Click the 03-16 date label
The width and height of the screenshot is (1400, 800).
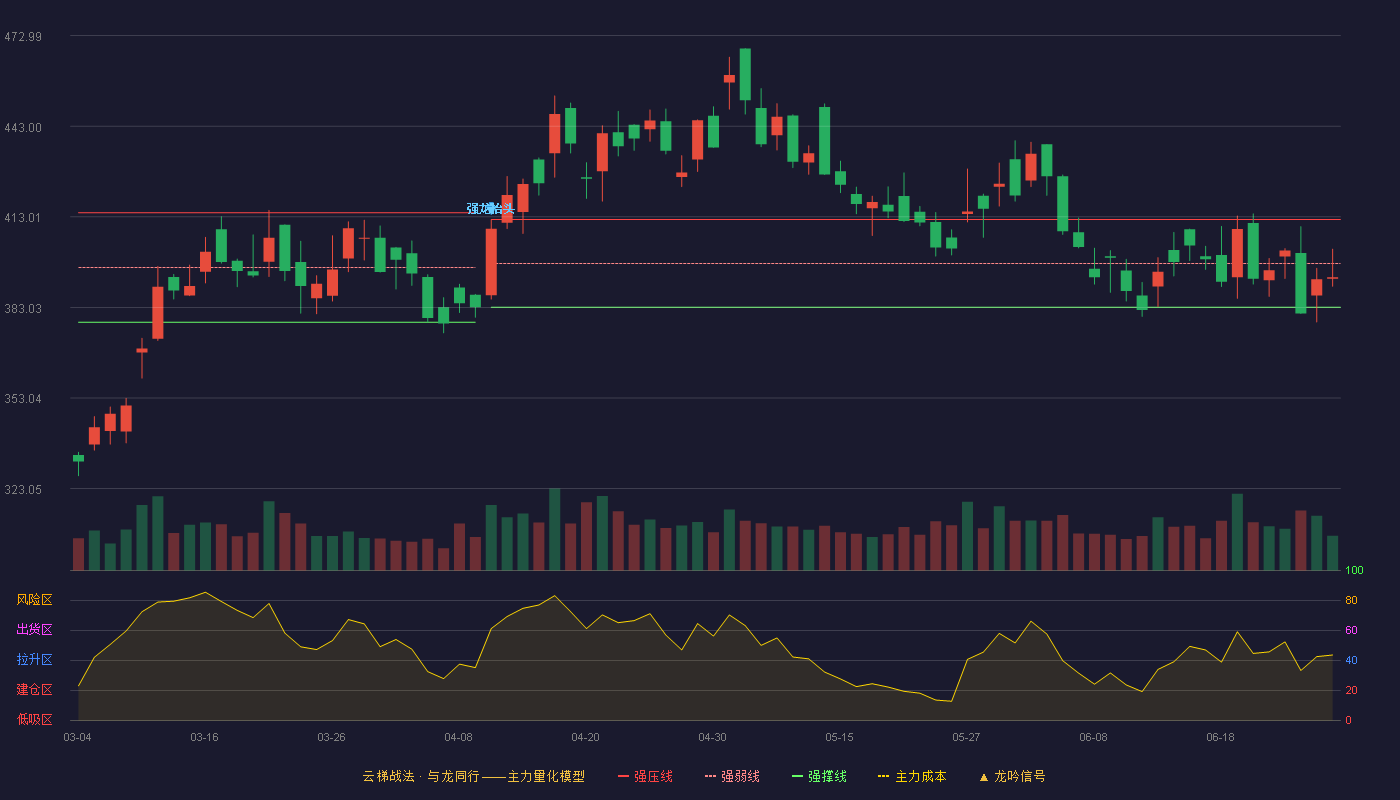204,737
